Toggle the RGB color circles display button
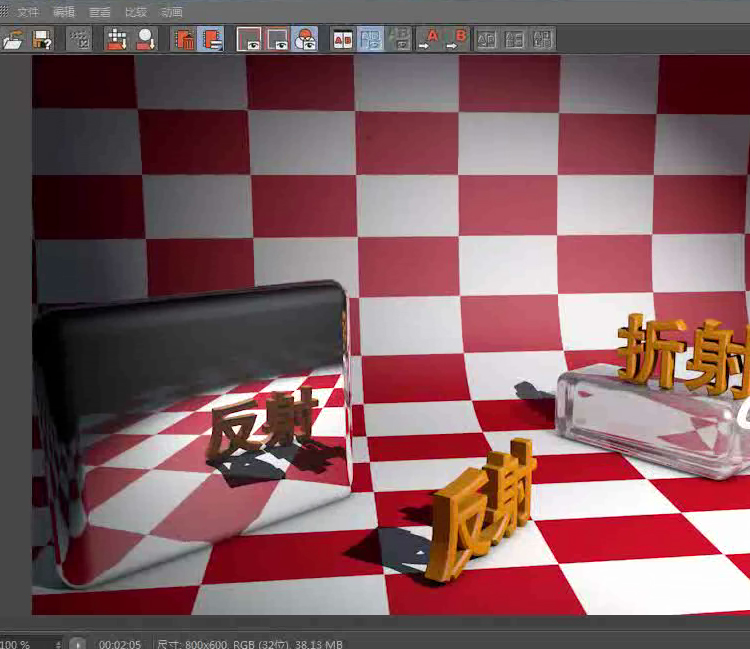Image resolution: width=750 pixels, height=649 pixels. pyautogui.click(x=305, y=39)
